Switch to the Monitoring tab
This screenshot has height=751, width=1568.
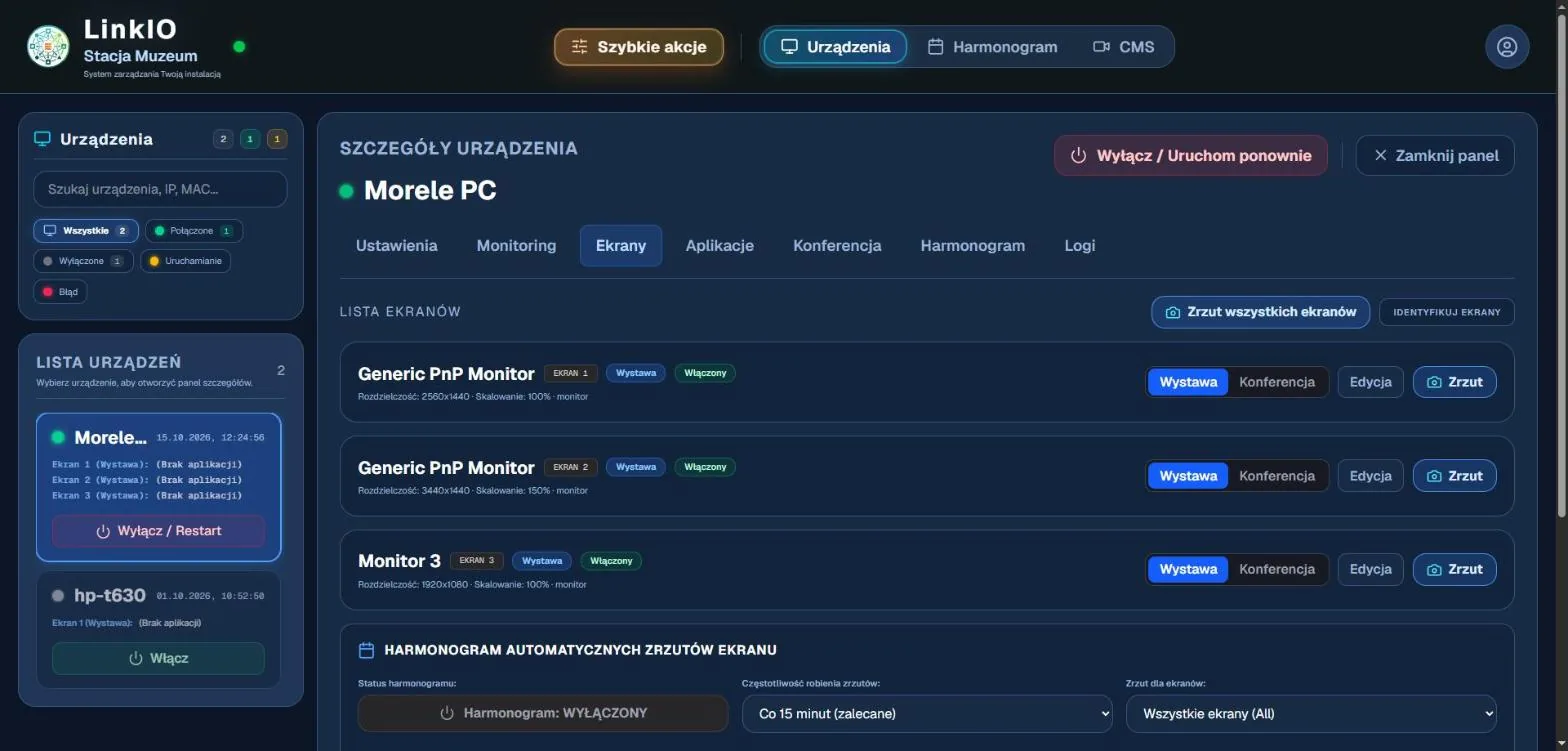[516, 246]
